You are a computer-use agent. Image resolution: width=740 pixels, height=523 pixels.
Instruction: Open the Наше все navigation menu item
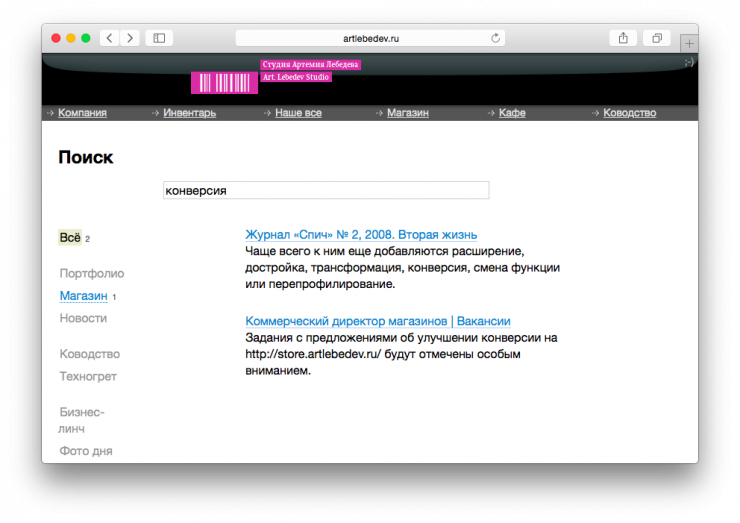click(298, 113)
